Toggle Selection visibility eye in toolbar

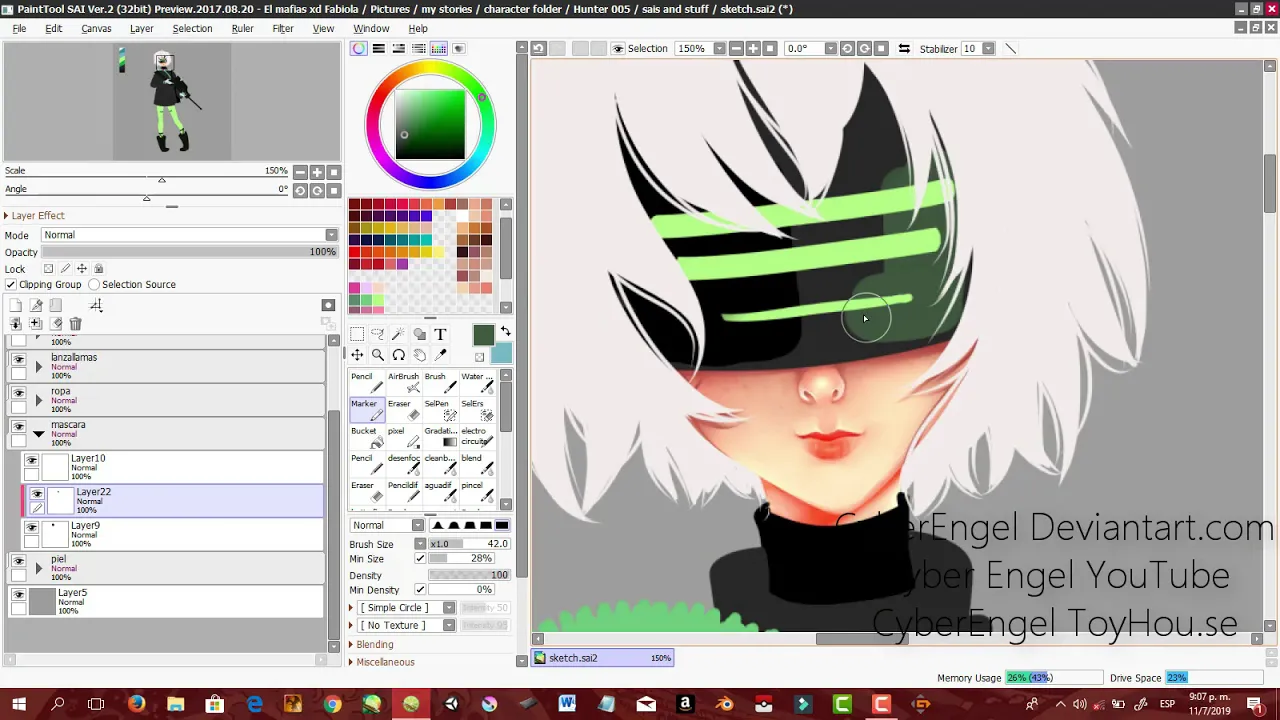pyautogui.click(x=618, y=48)
